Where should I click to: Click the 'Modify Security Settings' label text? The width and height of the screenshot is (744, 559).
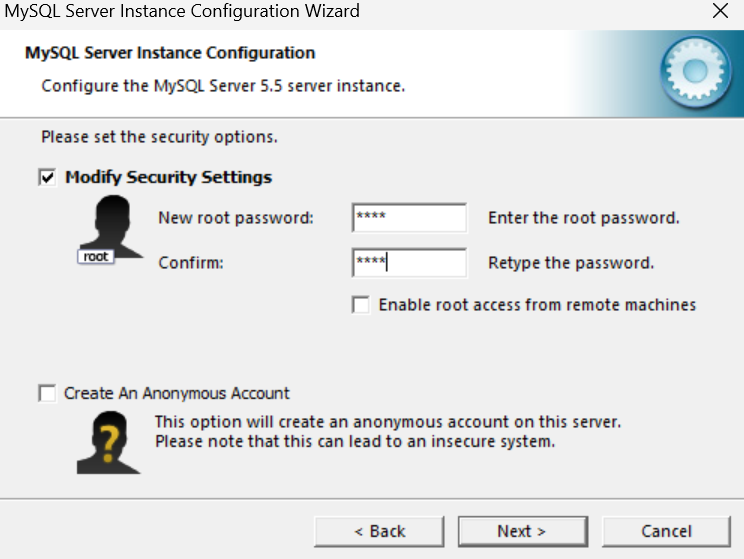[x=168, y=177]
